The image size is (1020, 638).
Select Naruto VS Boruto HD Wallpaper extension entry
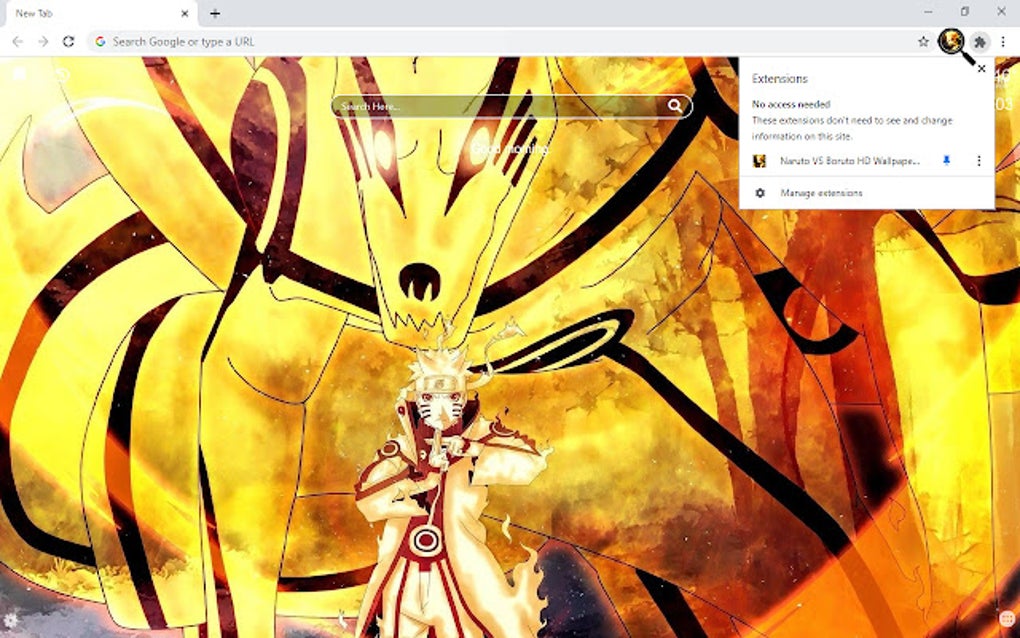(850, 161)
